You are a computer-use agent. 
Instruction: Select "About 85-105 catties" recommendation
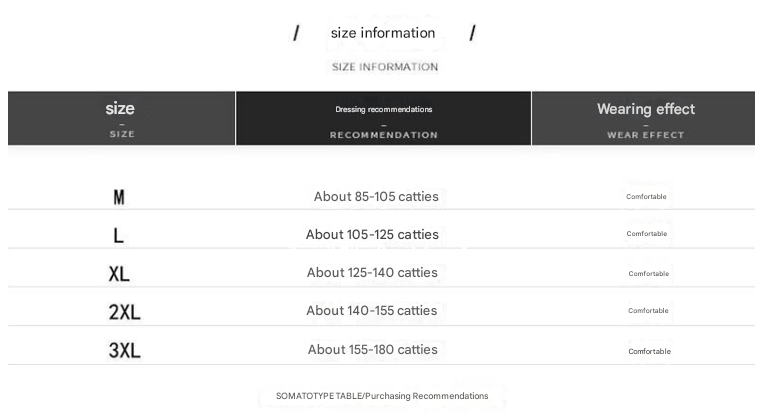pos(376,197)
